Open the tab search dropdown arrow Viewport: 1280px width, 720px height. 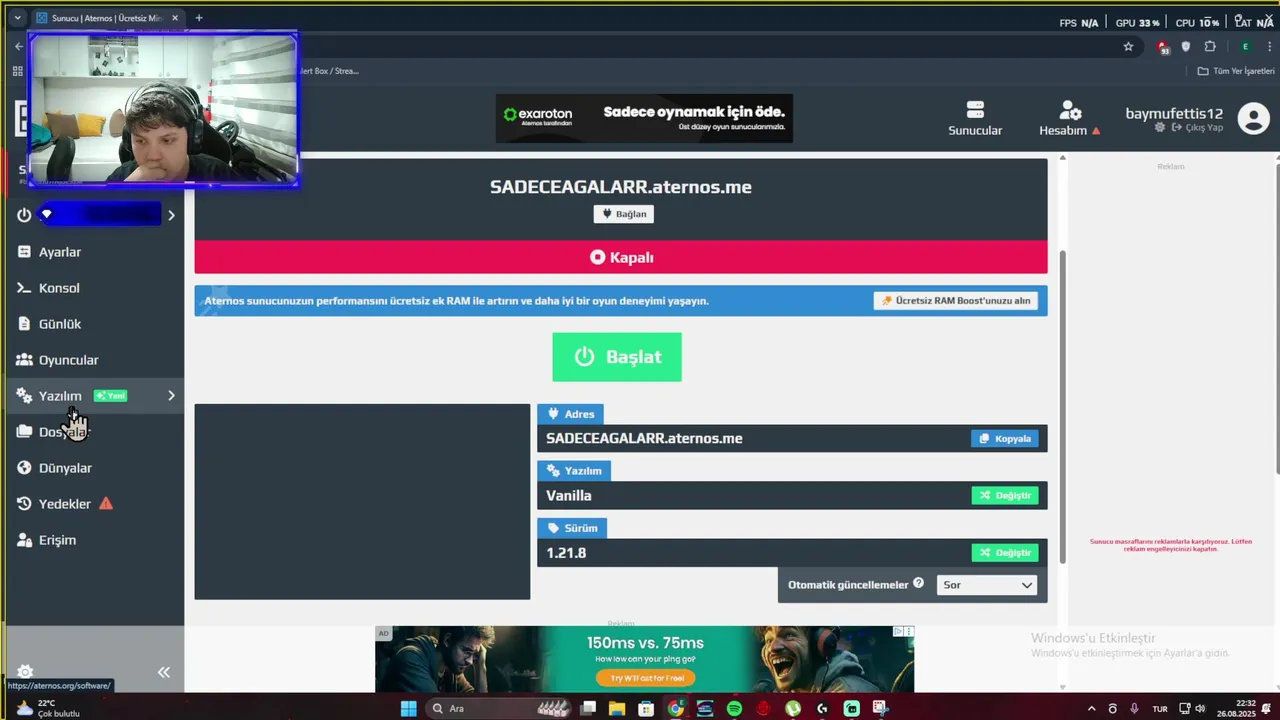[x=17, y=18]
